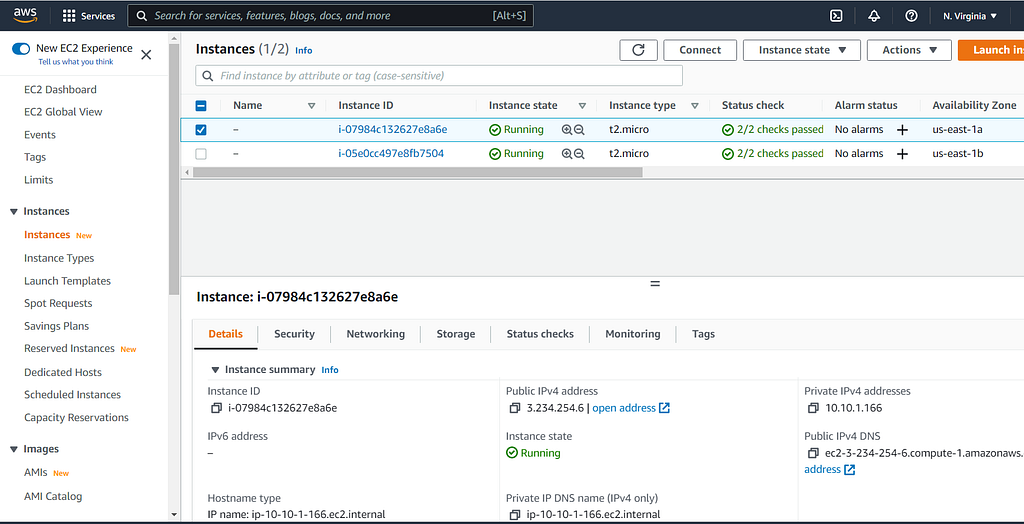Focus the Find instance filter field
1024x524 pixels.
(x=439, y=76)
